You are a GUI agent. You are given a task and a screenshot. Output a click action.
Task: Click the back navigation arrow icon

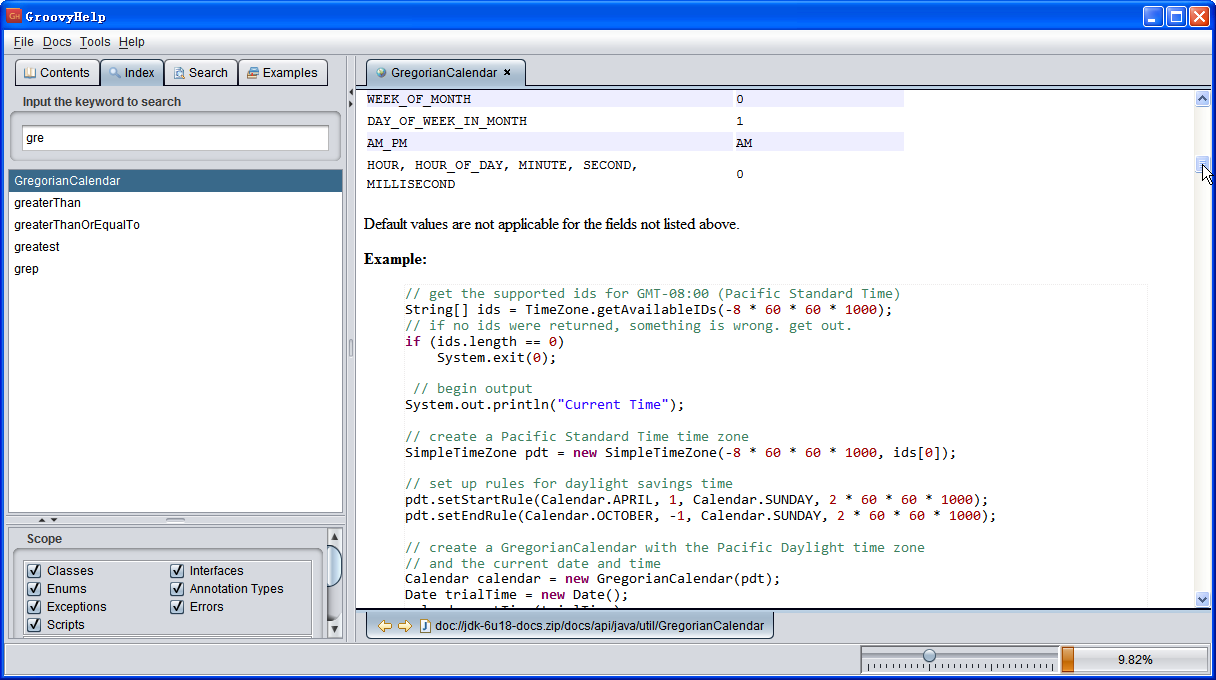(384, 626)
